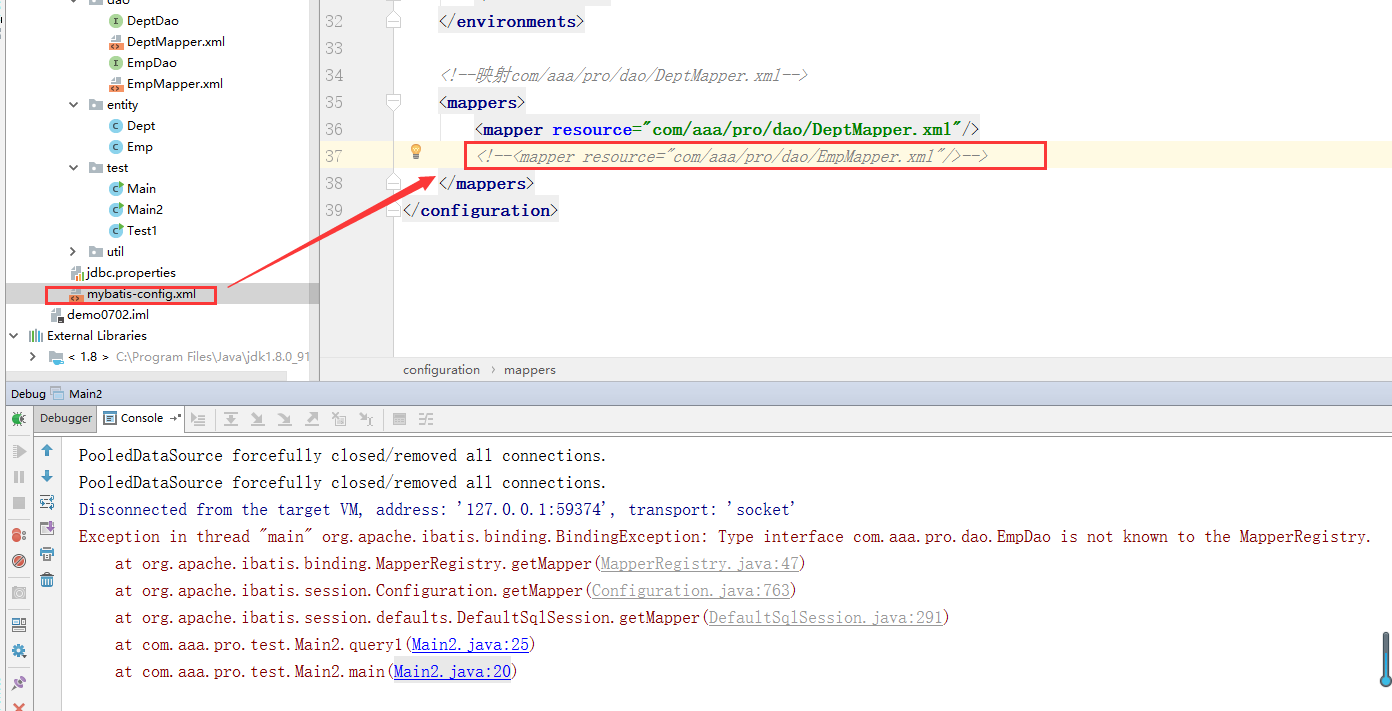Open MapperRegistry.java:47 stack trace link
Image resolution: width=1392 pixels, height=711 pixels.
(x=700, y=564)
